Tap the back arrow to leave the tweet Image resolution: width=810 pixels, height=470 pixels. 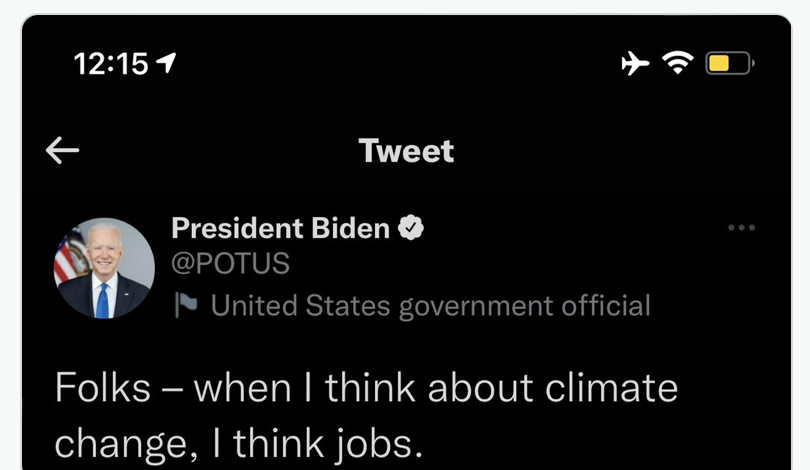coord(62,150)
